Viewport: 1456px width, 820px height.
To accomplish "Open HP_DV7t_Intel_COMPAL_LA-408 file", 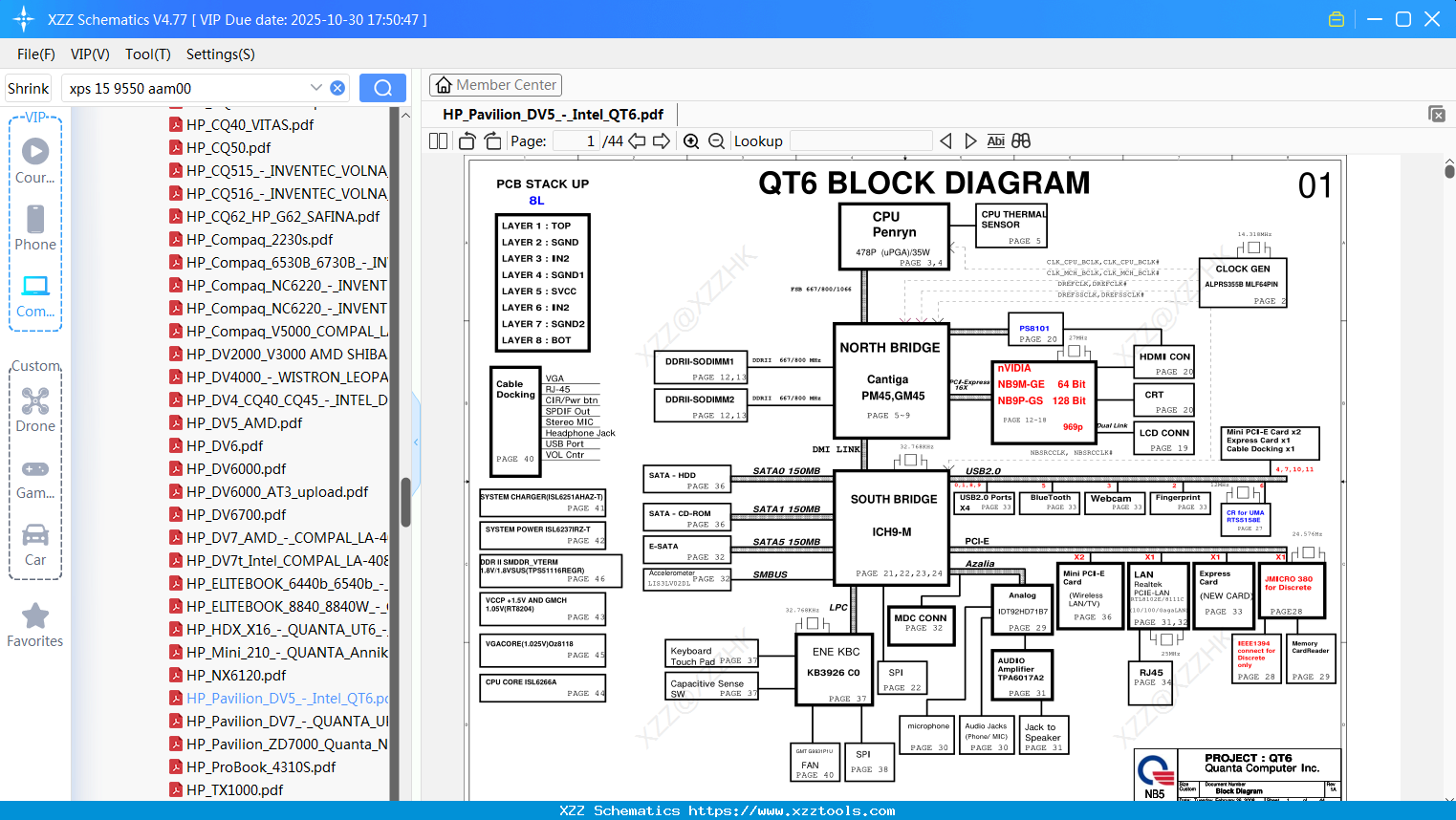I will 278,560.
